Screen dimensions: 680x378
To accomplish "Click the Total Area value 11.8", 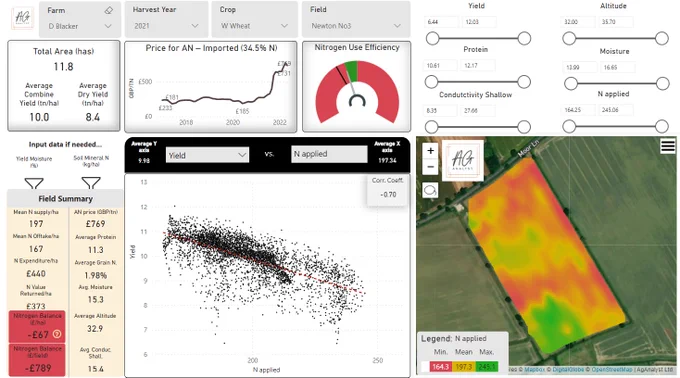I will coord(63,67).
